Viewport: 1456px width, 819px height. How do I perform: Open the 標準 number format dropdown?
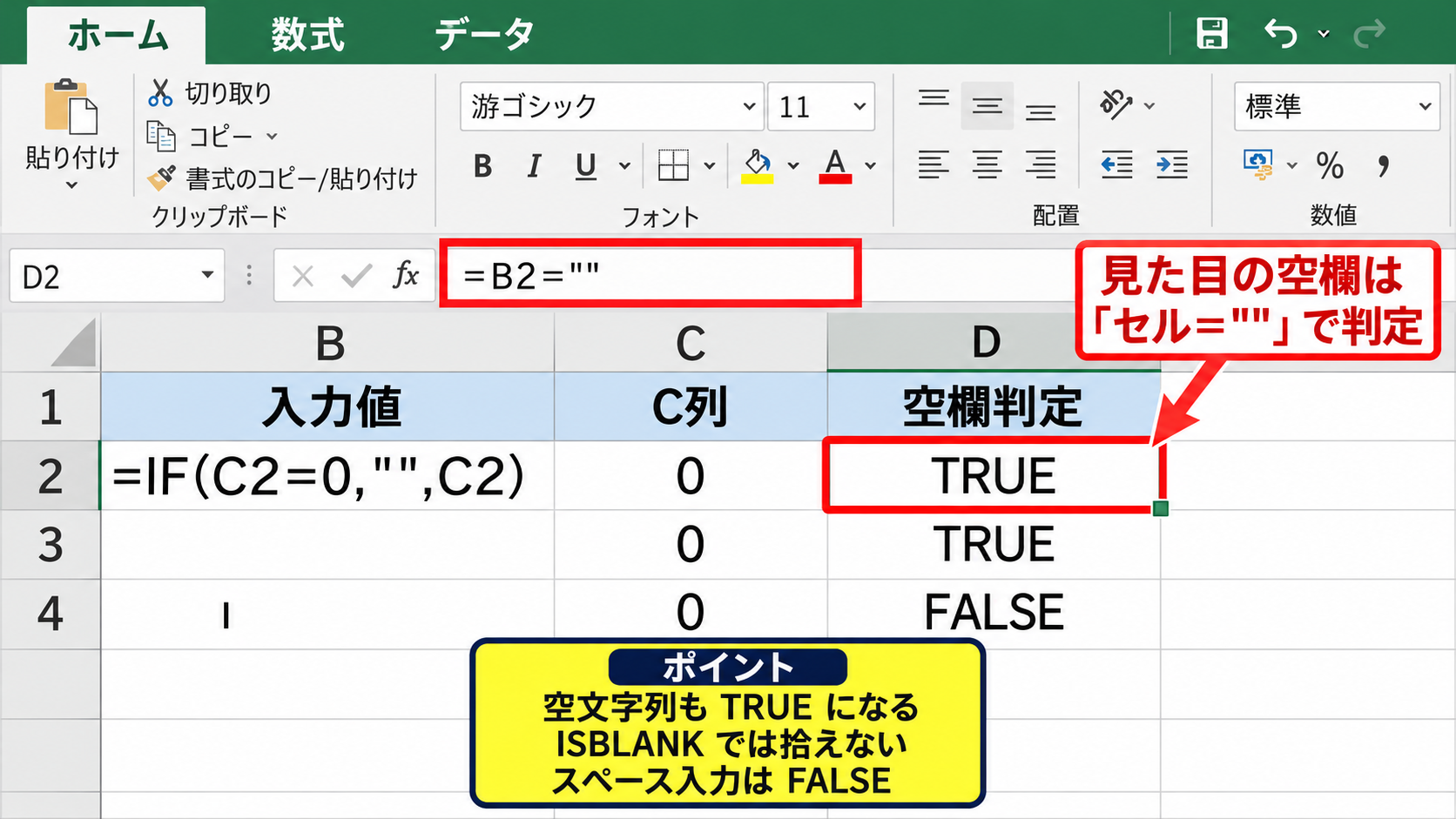click(x=1425, y=106)
